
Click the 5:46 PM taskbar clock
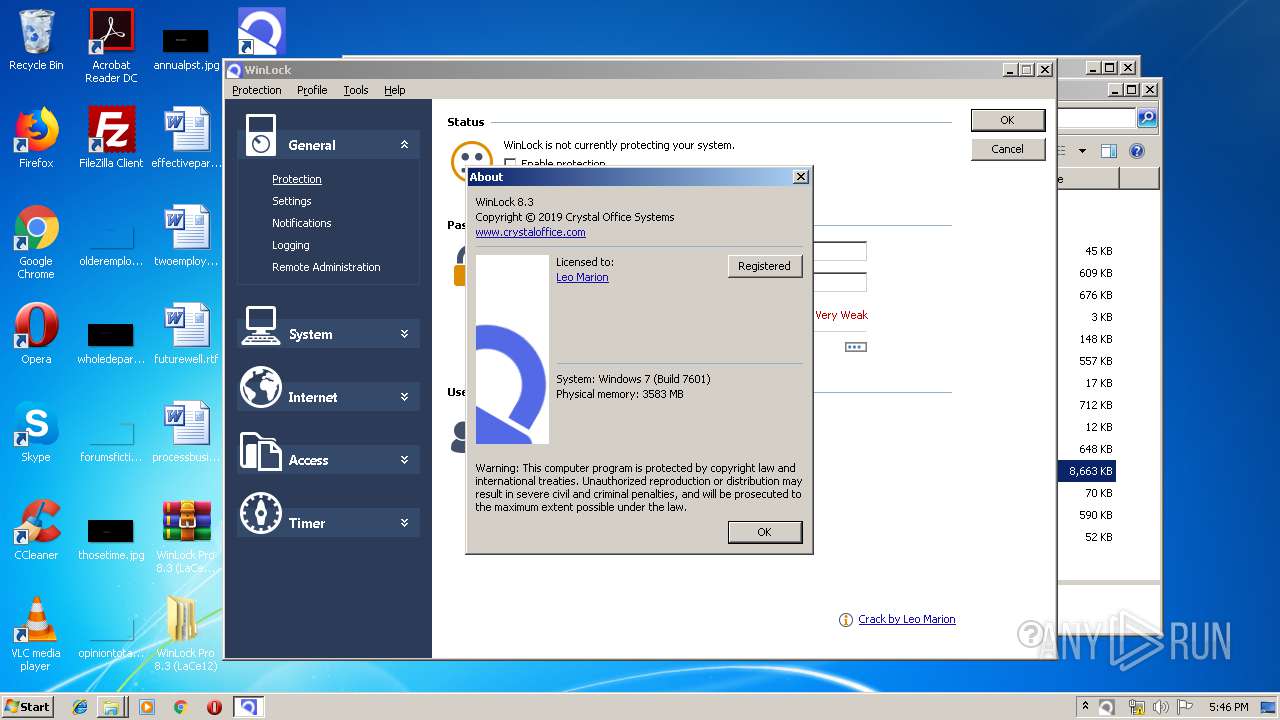click(1228, 707)
